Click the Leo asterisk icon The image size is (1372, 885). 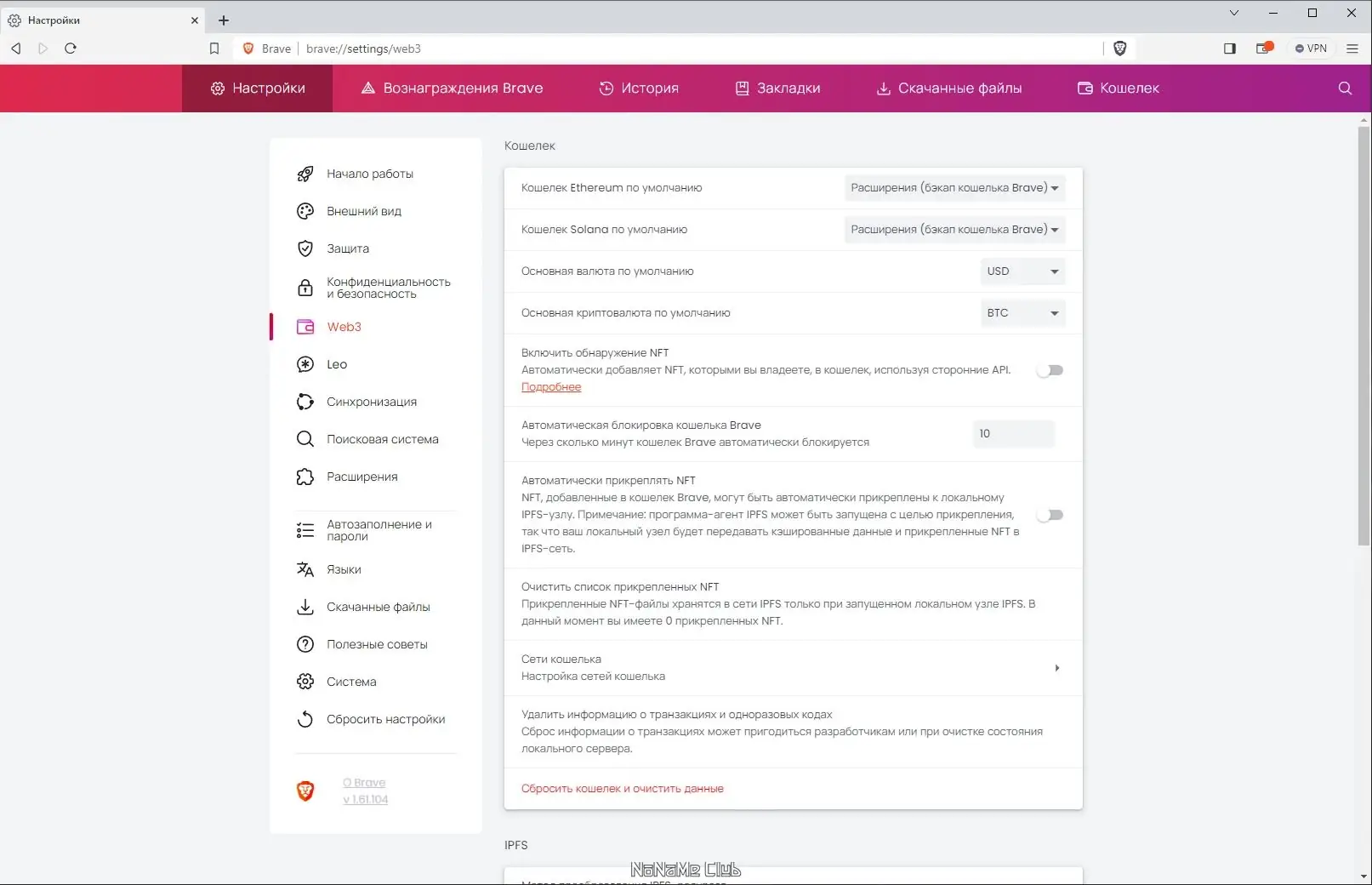(305, 364)
